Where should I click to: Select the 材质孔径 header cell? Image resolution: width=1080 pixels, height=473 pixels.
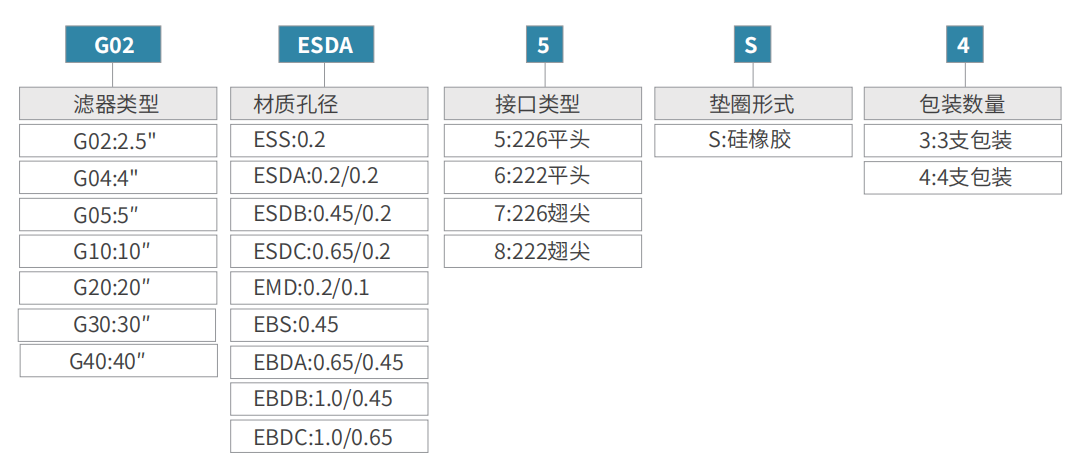click(328, 103)
